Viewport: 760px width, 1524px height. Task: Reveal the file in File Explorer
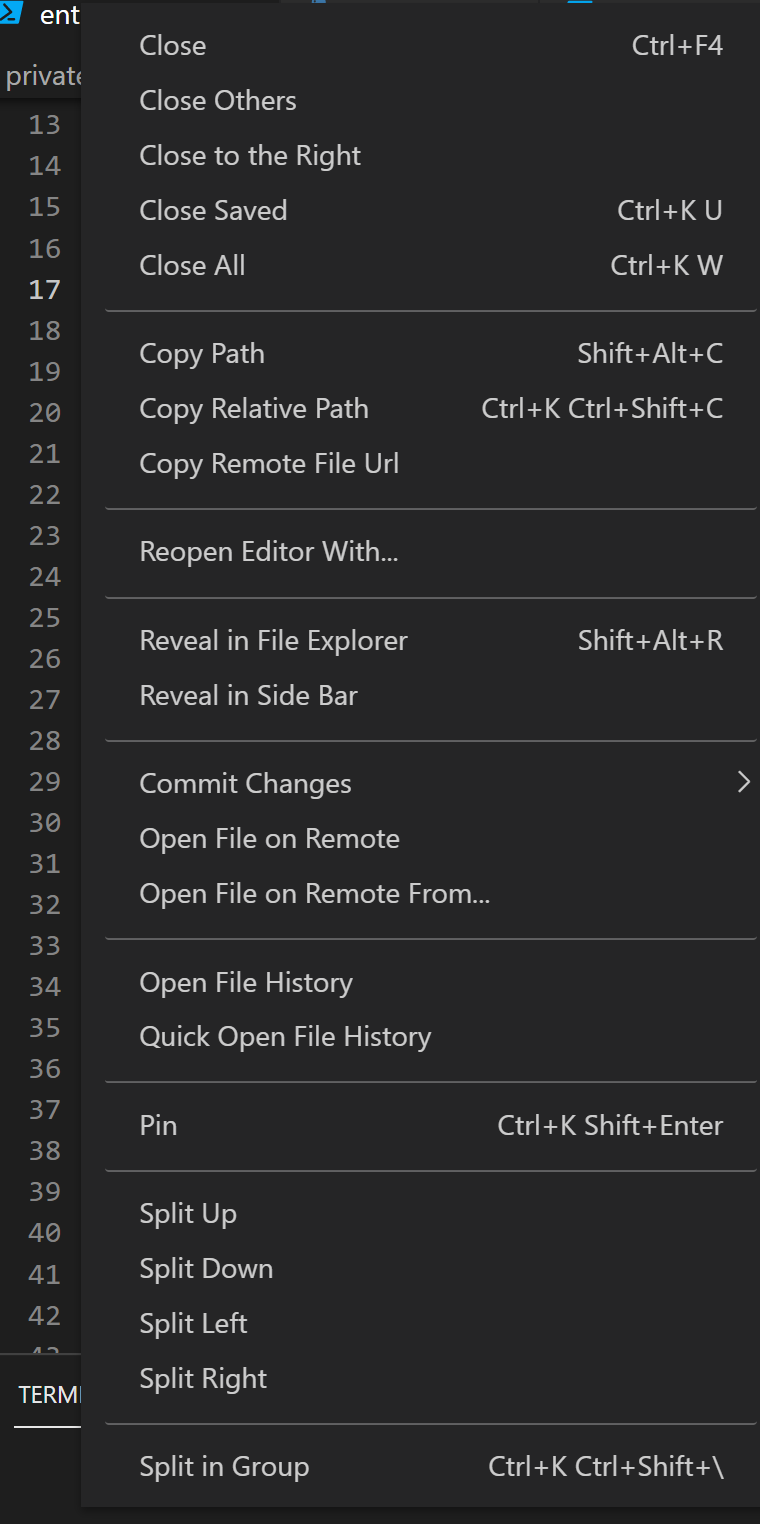tap(273, 640)
